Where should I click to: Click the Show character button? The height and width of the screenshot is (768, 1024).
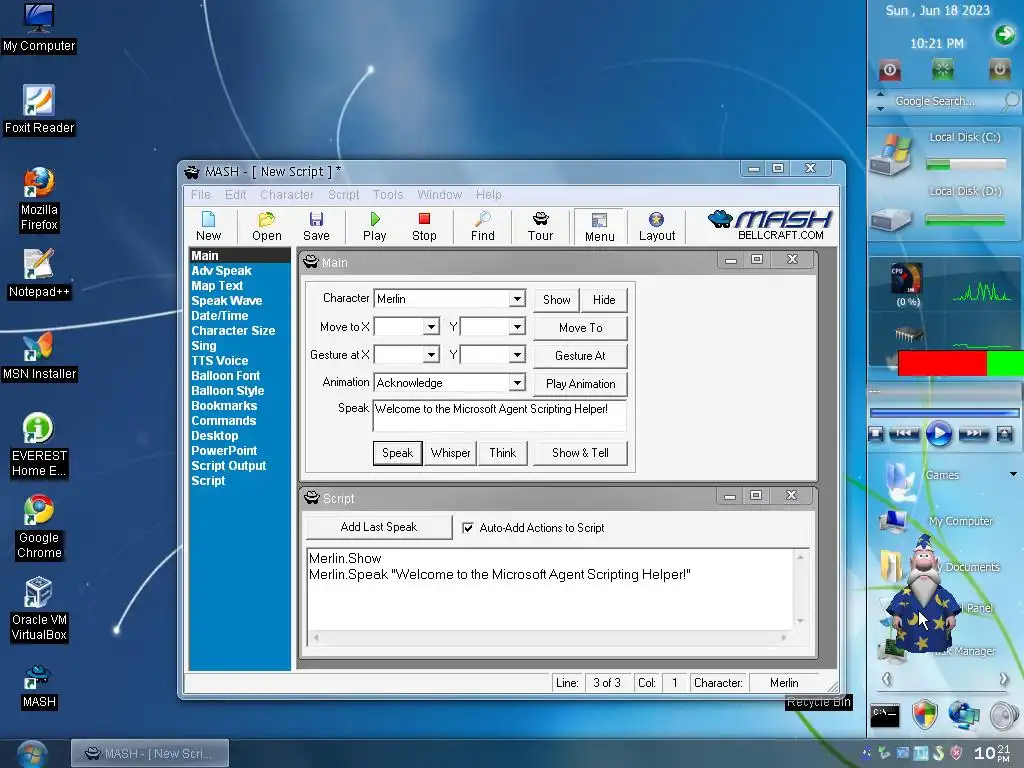tap(556, 300)
